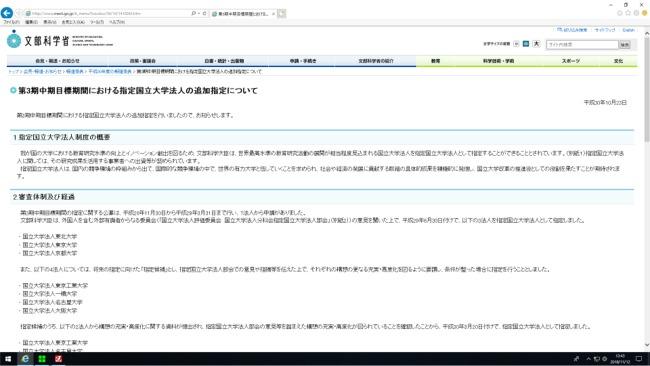Click the scrollbar up arrow

(646, 32)
